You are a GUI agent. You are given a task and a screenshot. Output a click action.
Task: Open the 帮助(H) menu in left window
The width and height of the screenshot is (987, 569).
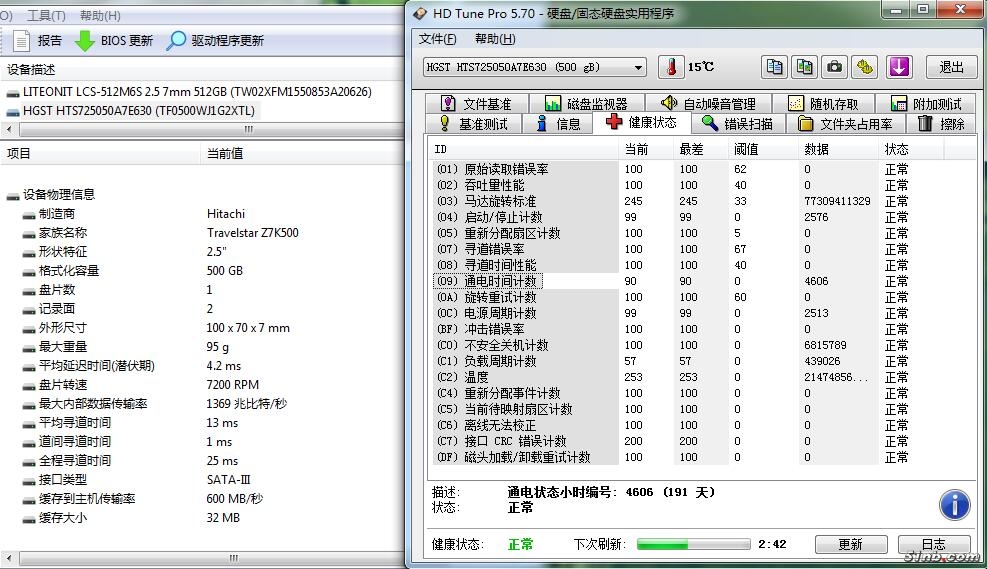[x=100, y=16]
